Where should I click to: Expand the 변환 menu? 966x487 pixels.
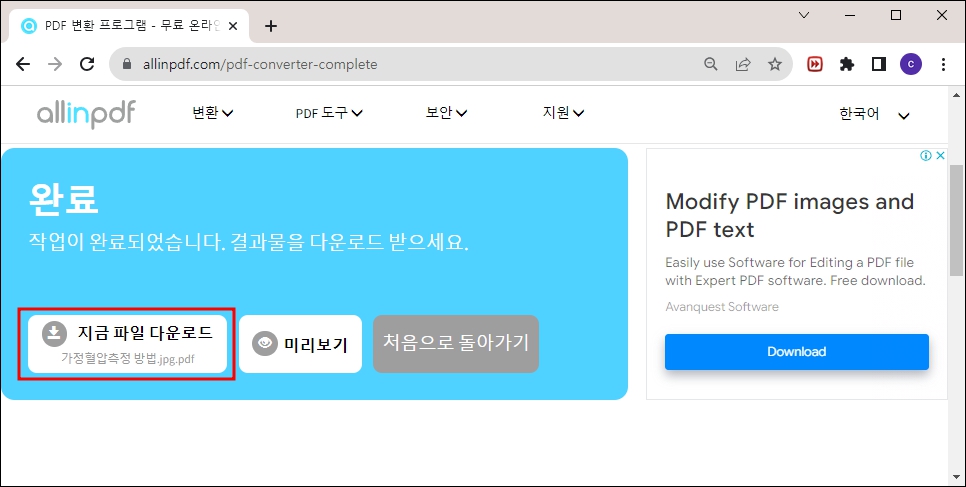point(213,113)
